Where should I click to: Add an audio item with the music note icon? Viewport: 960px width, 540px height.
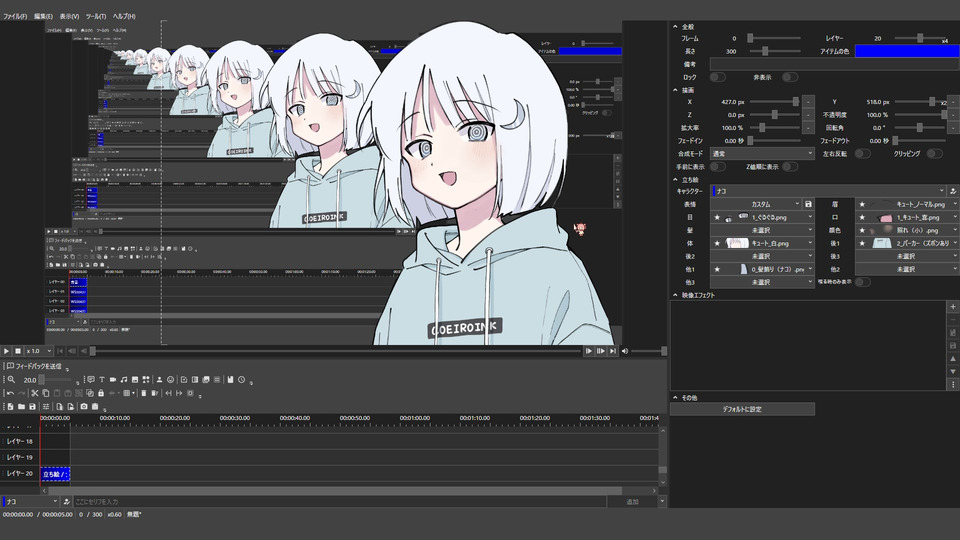[x=124, y=380]
